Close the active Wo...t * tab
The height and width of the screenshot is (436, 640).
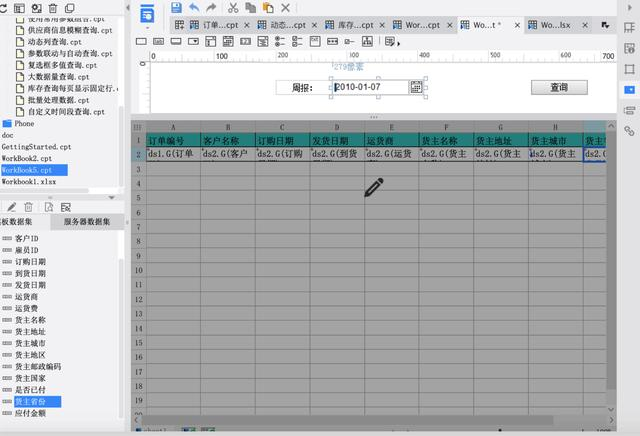517,25
